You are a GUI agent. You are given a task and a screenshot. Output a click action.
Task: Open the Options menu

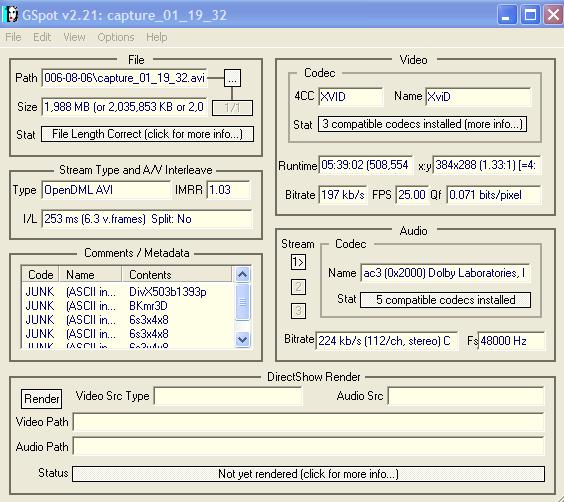(116, 37)
